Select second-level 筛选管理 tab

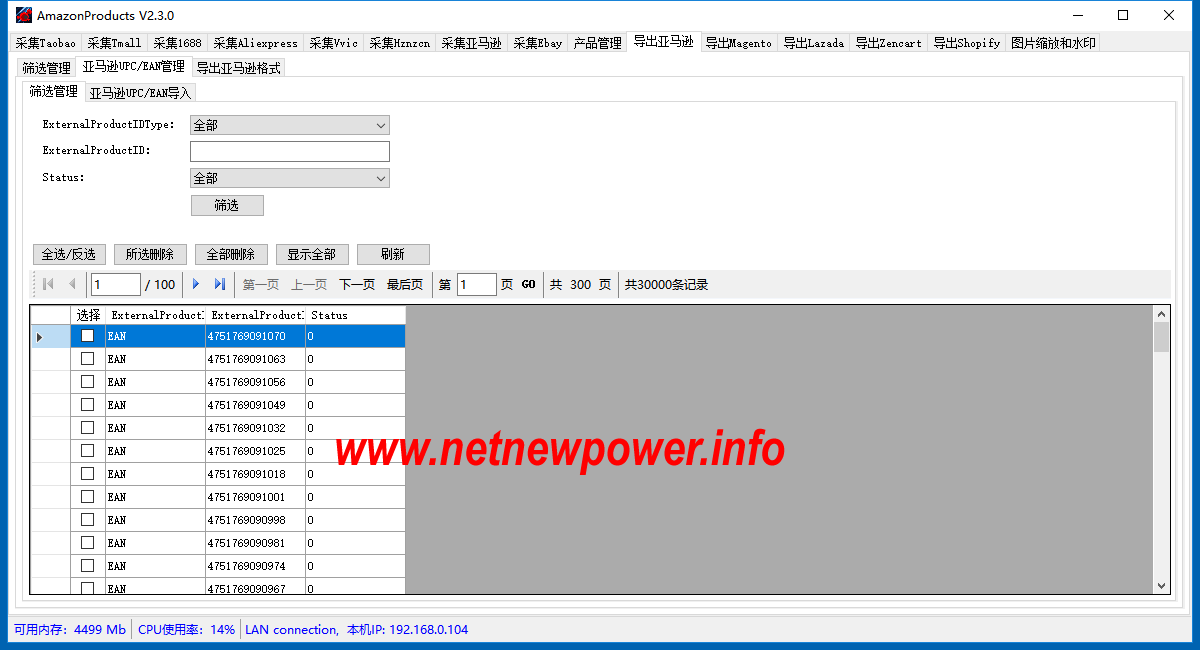47,68
